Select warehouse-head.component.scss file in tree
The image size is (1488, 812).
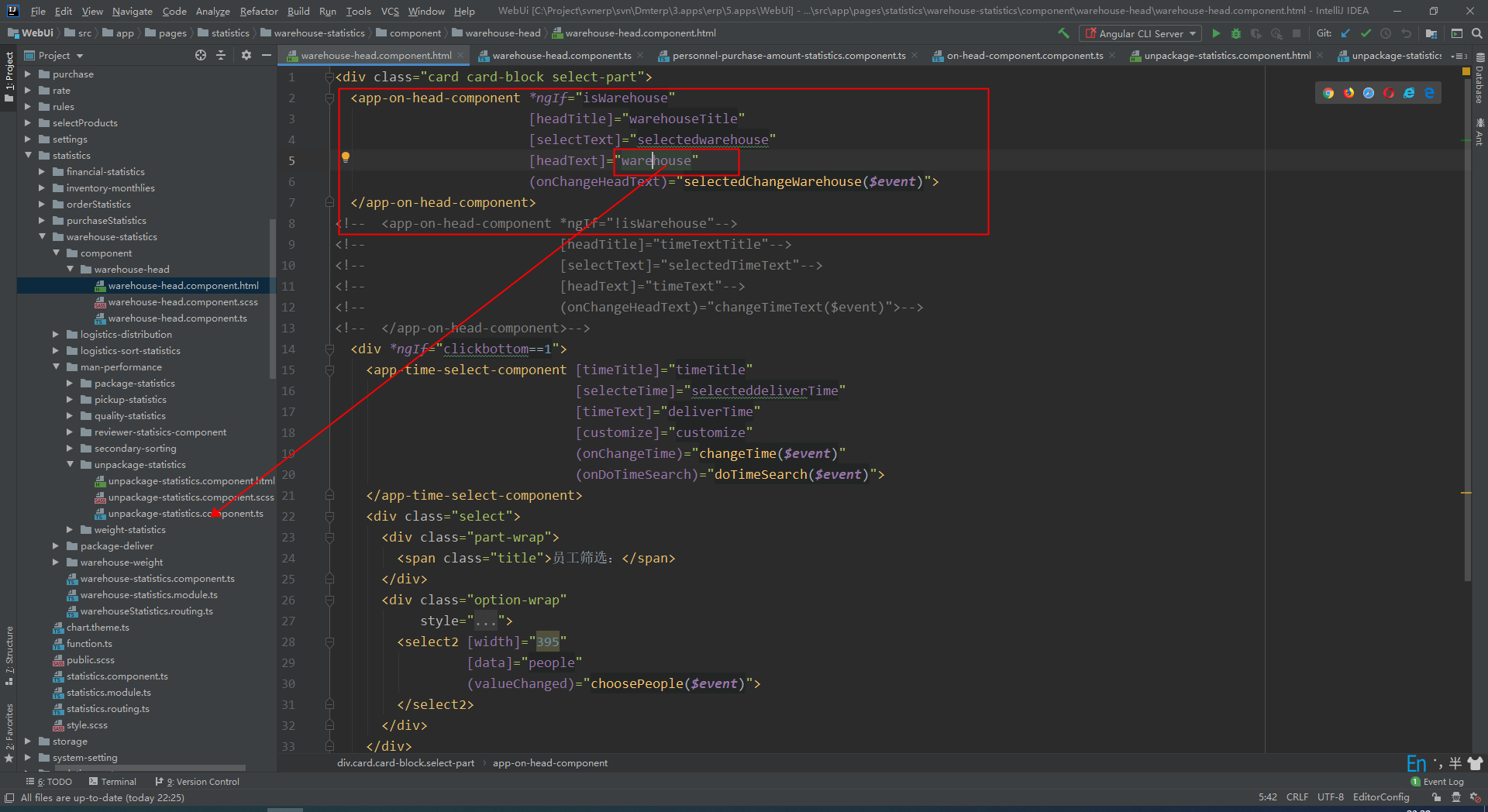click(x=183, y=301)
